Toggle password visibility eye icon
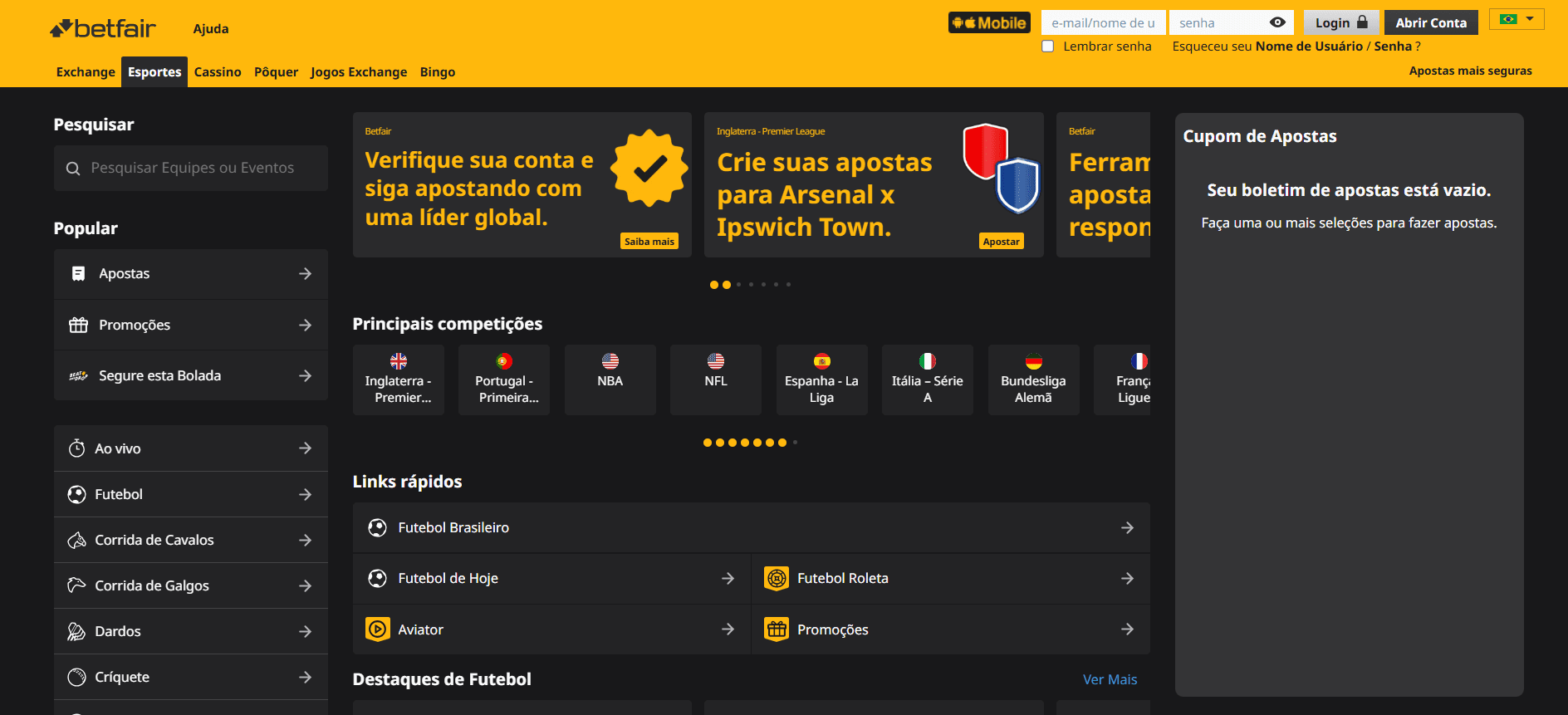The image size is (1568, 715). [1277, 22]
